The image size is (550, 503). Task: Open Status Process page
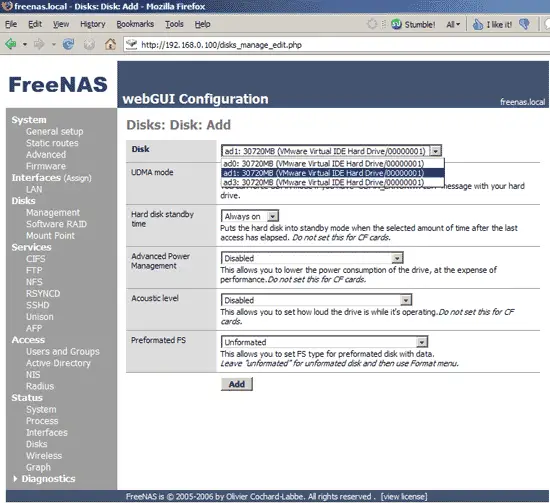click(42, 421)
